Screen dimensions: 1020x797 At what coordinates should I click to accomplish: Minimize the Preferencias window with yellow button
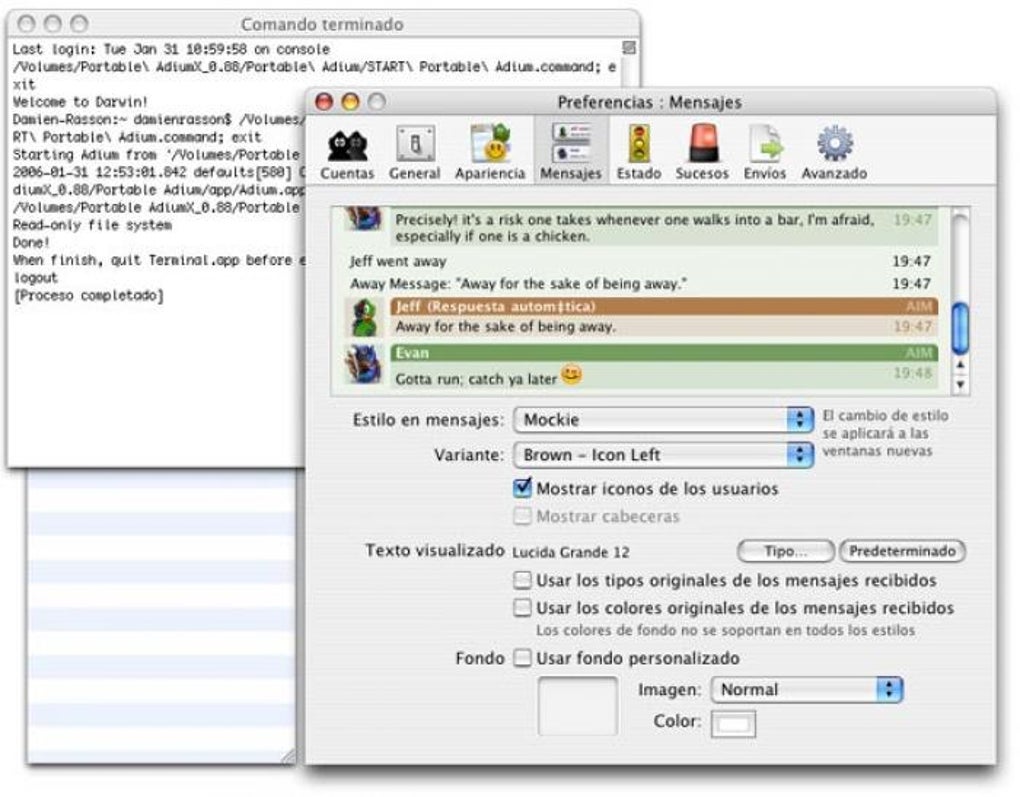[x=350, y=101]
